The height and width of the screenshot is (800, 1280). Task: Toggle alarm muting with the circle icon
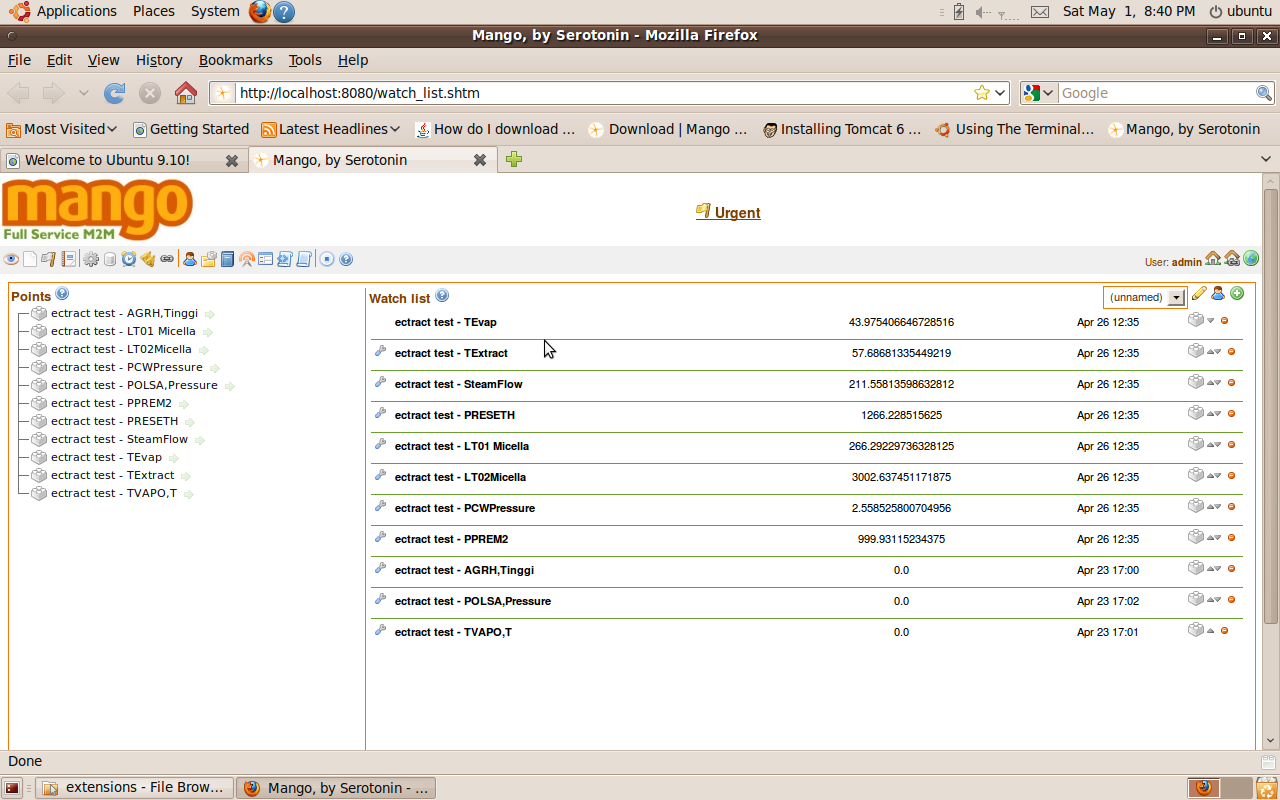pyautogui.click(x=325, y=258)
